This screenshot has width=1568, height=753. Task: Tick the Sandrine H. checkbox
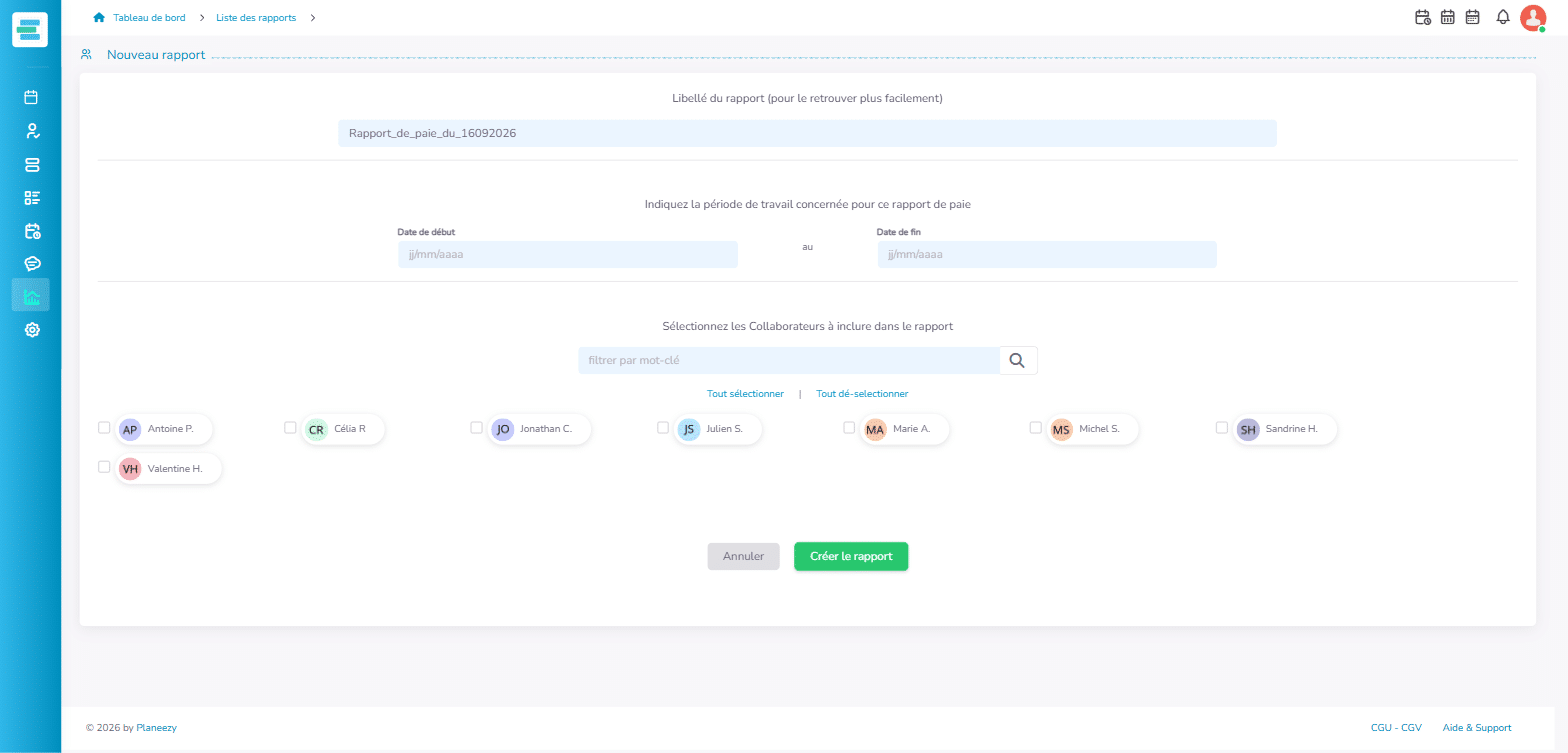point(1222,427)
